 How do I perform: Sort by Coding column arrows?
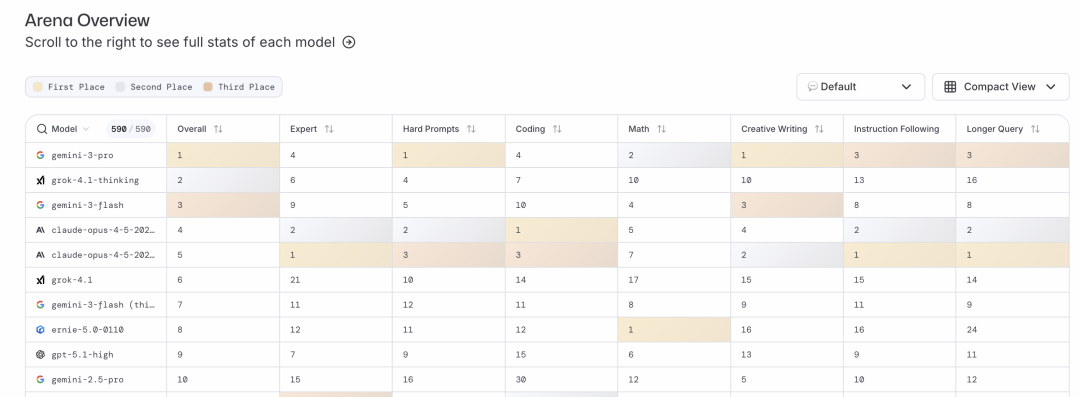pos(557,129)
